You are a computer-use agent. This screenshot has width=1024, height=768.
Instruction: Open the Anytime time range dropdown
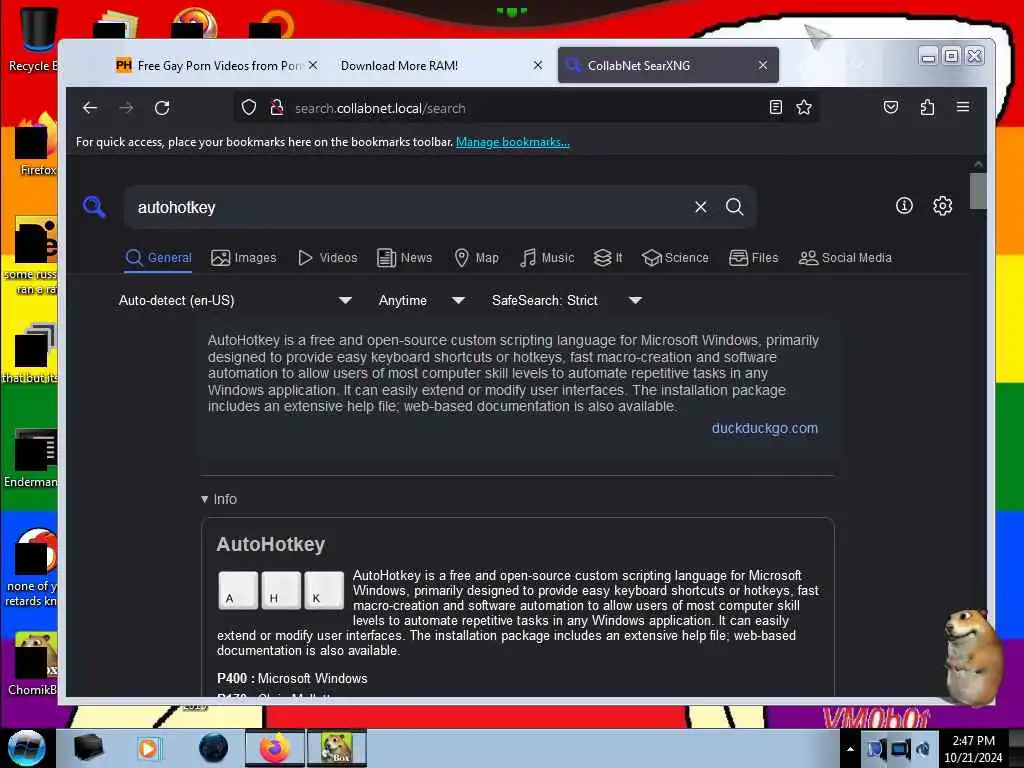(x=421, y=300)
